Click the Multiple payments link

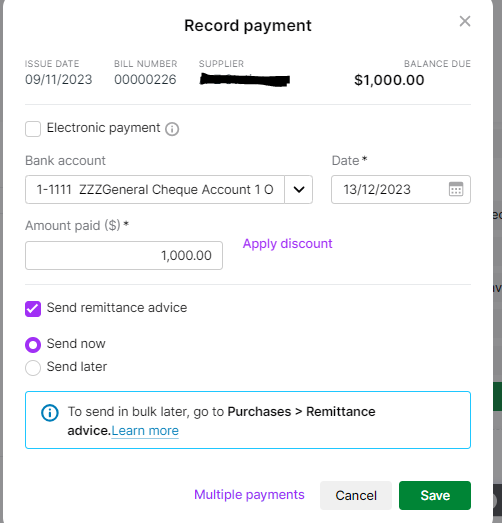(x=249, y=495)
